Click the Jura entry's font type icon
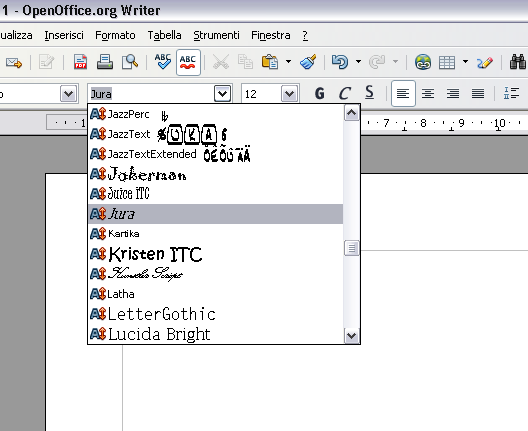Image resolution: width=528 pixels, height=431 pixels. [98, 214]
